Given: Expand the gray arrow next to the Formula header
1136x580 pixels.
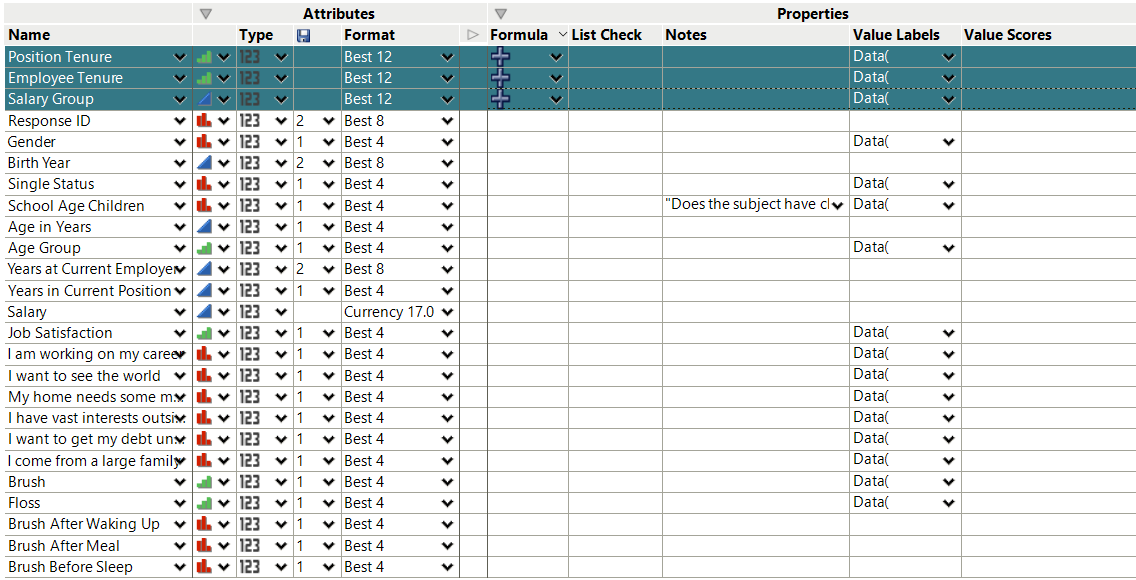Looking at the screenshot, I should (471, 34).
